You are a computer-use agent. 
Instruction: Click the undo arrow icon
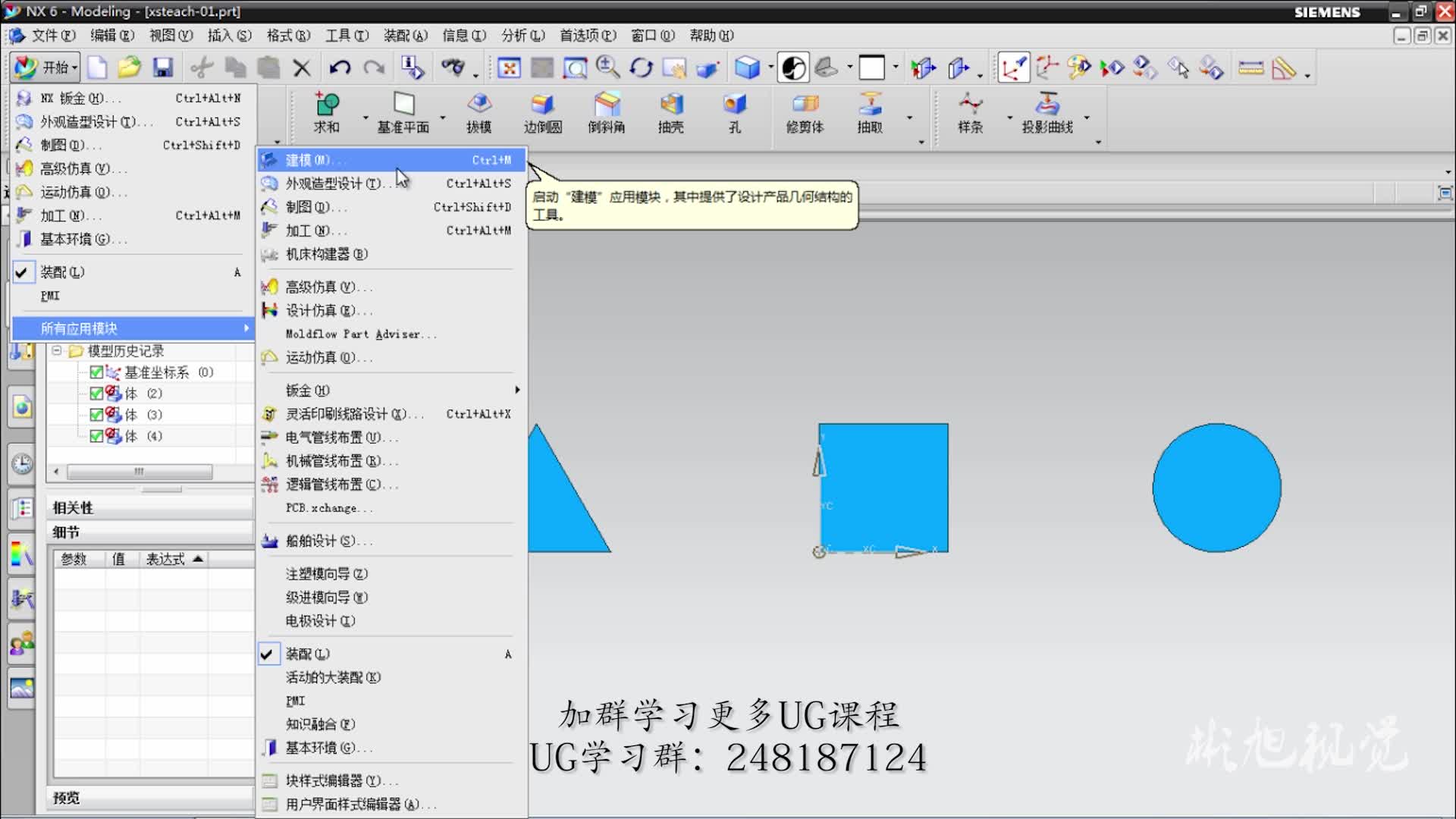tap(339, 68)
